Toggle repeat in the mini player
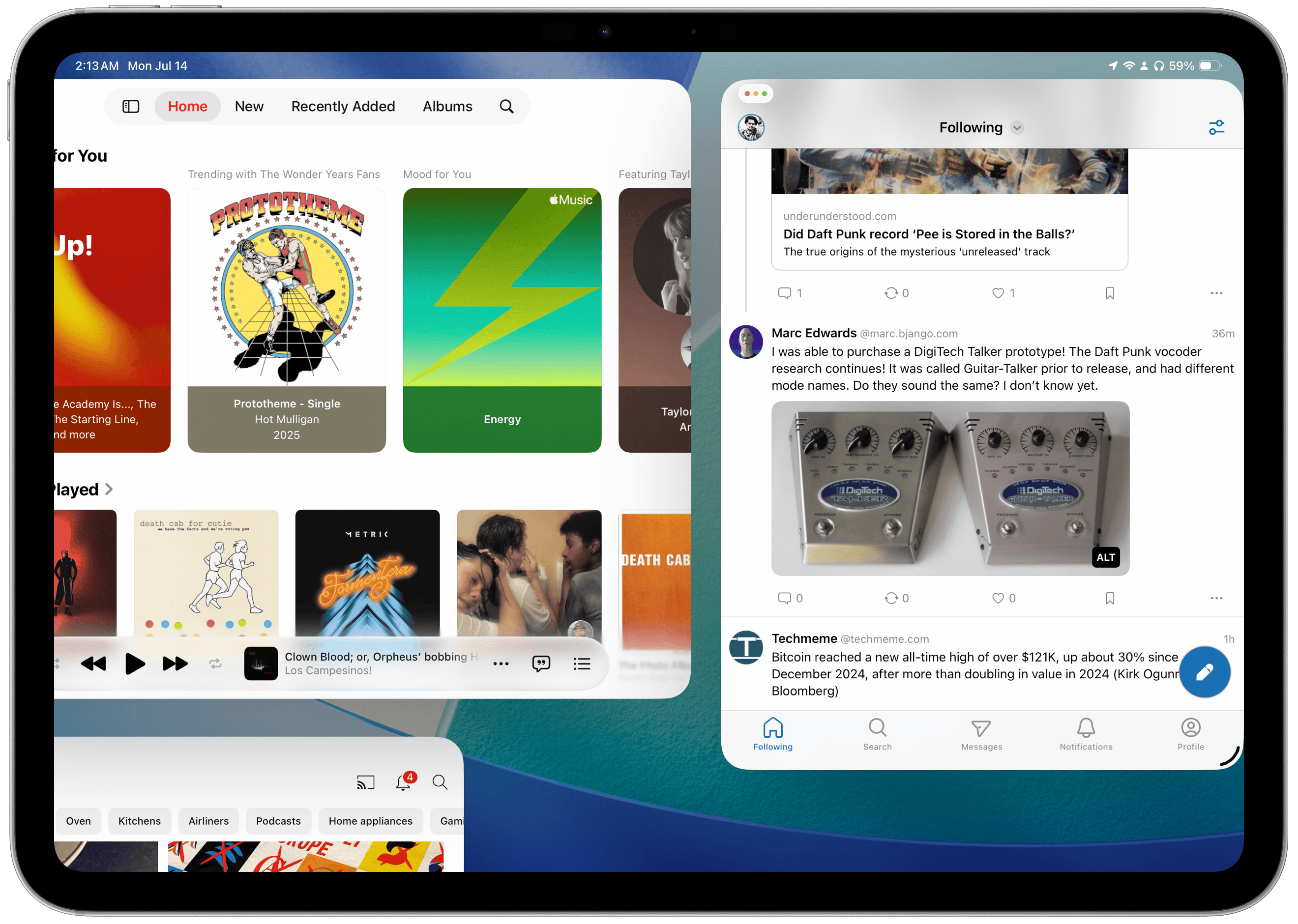Image resolution: width=1298 pixels, height=924 pixels. pos(215,664)
